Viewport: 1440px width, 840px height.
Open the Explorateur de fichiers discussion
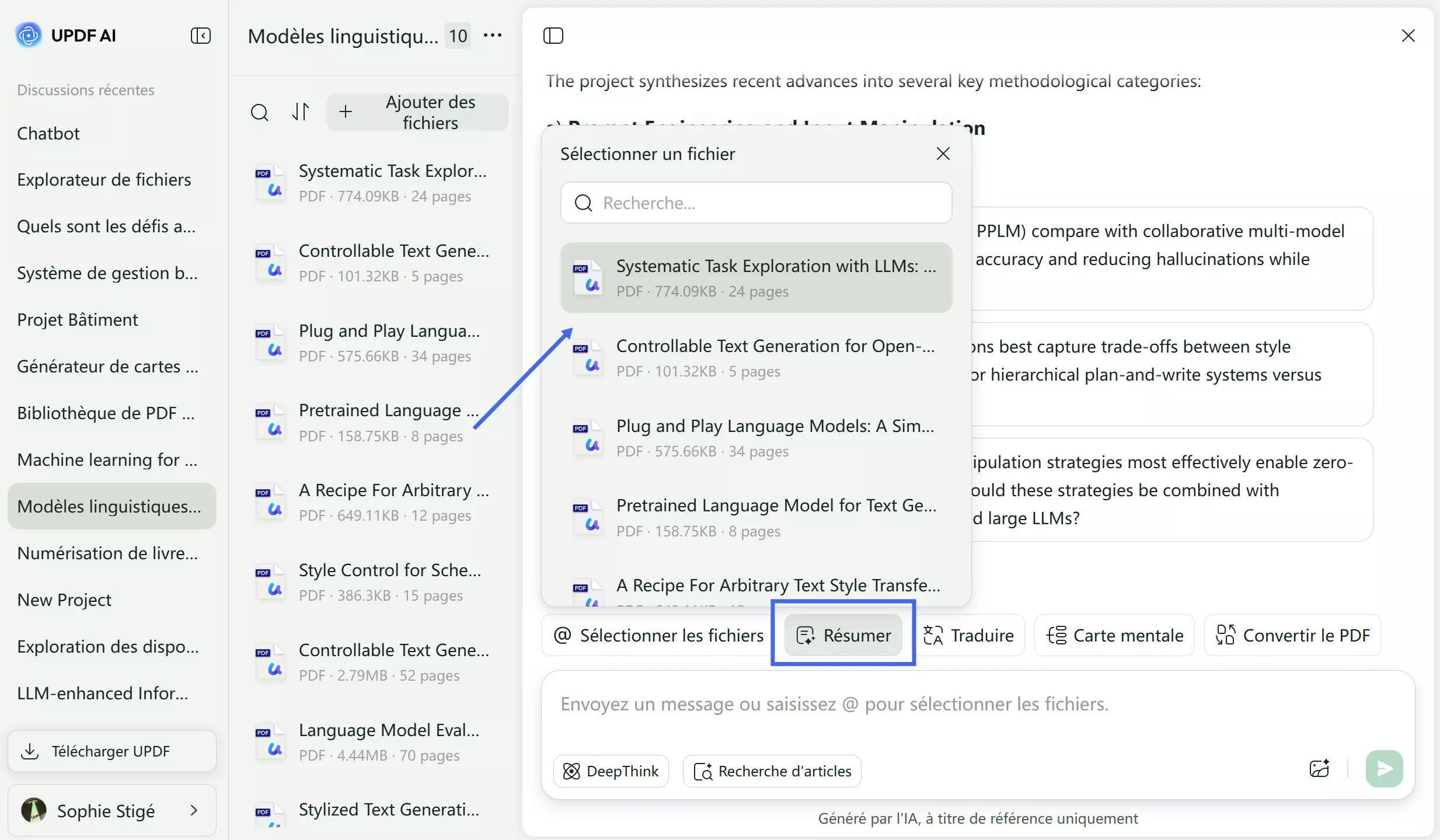click(x=104, y=180)
